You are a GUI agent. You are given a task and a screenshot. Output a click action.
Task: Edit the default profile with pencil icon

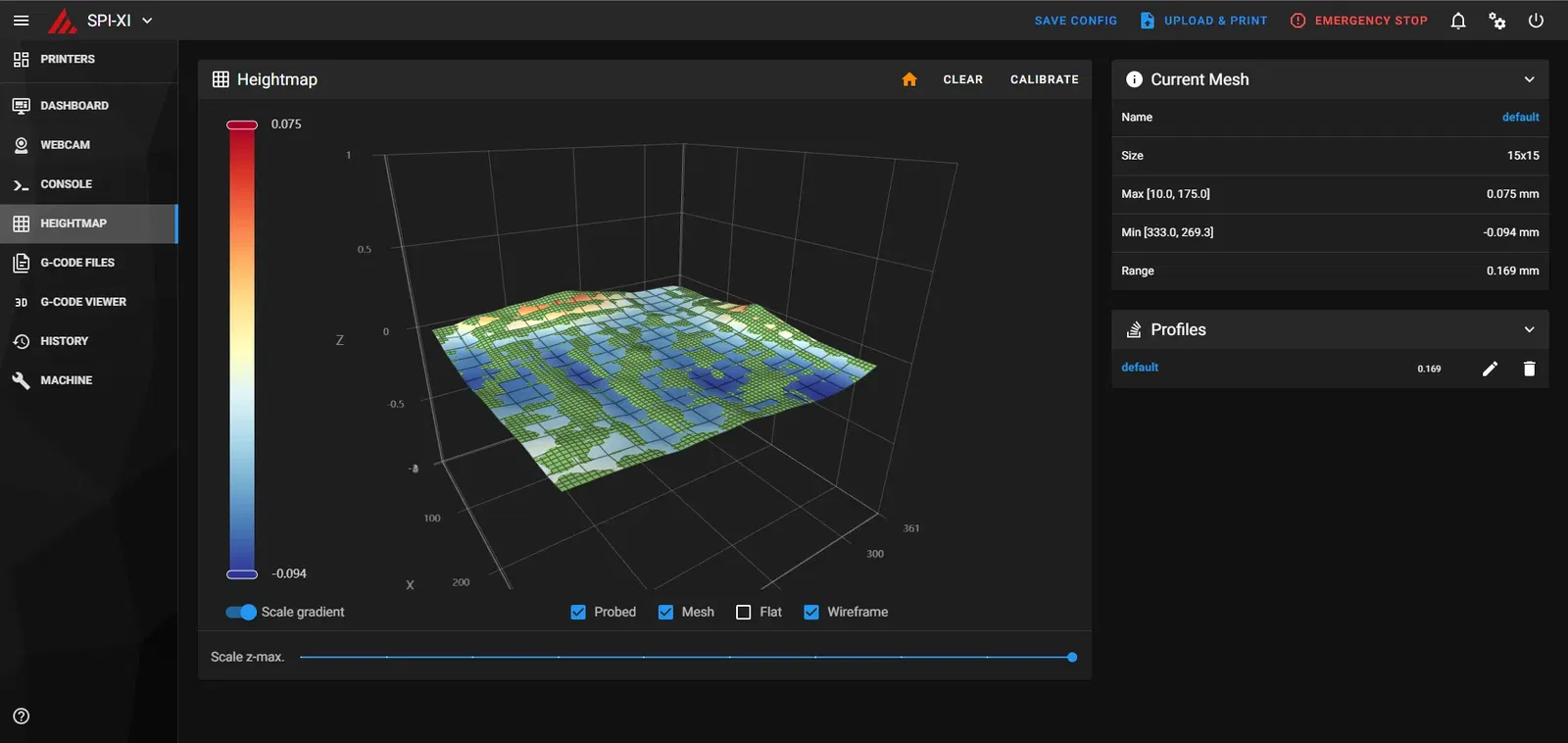[1490, 369]
